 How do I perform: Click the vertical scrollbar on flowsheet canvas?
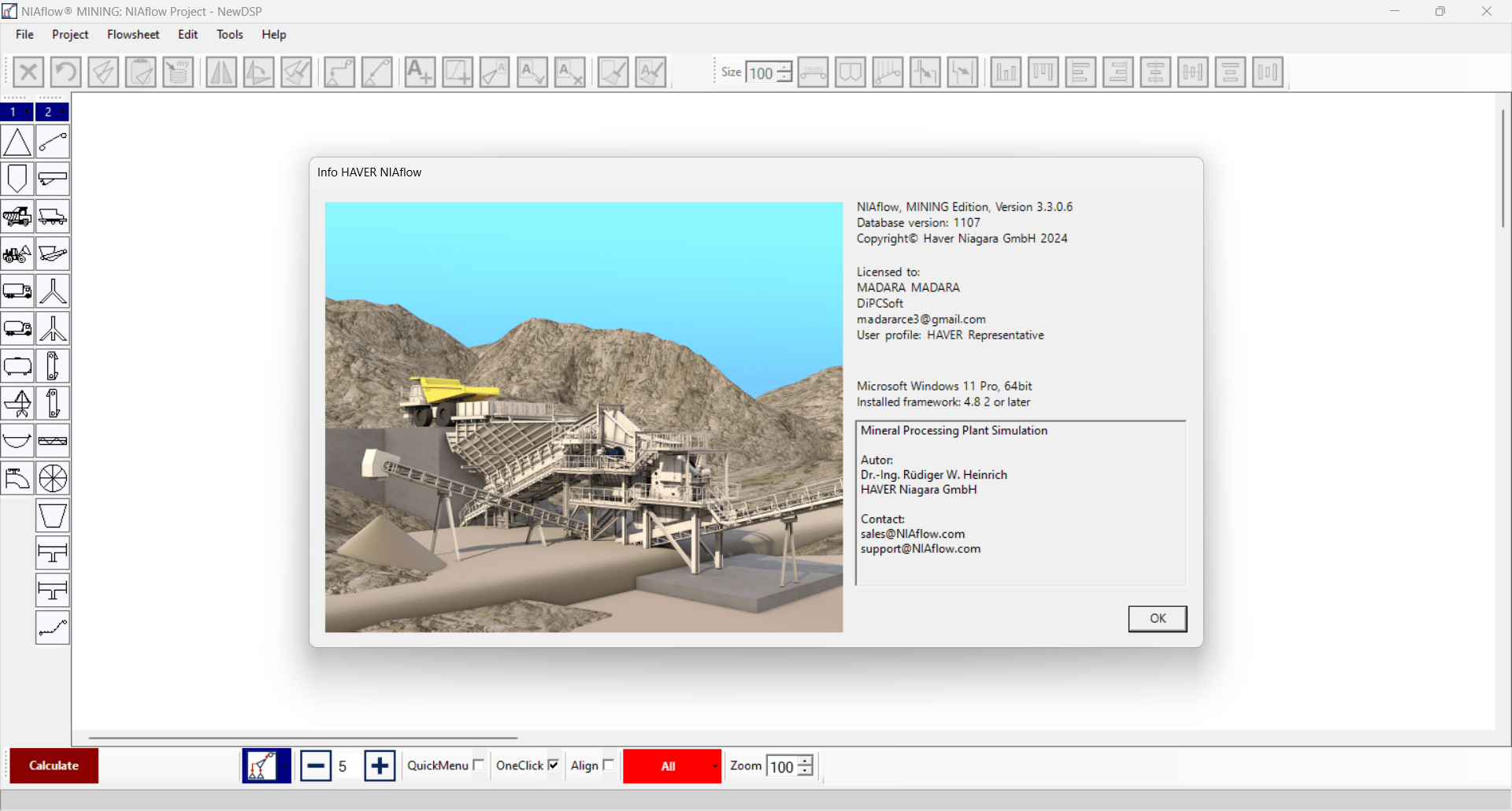click(x=1503, y=168)
